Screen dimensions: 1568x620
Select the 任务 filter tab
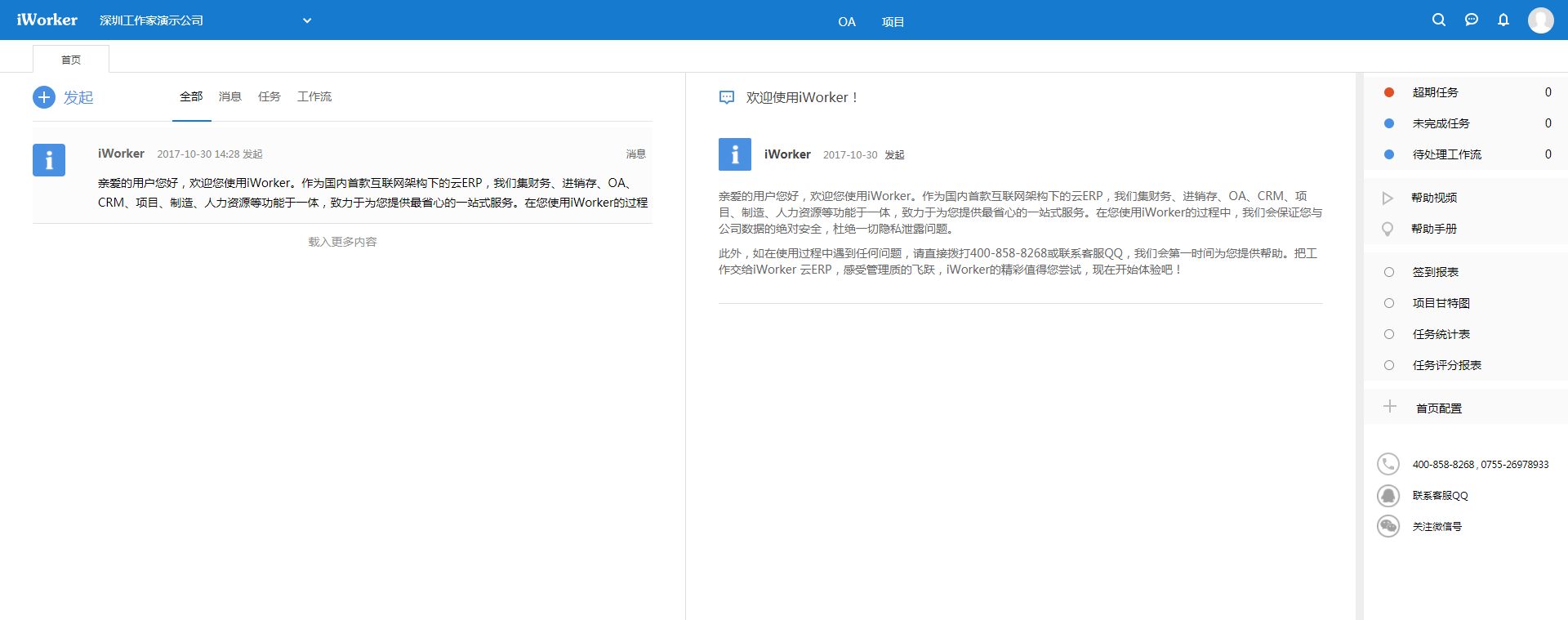pyautogui.click(x=269, y=96)
